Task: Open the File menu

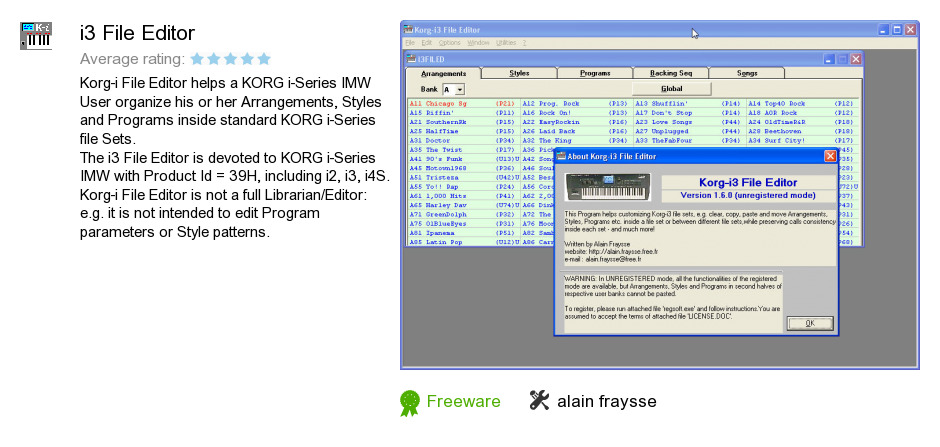Action: point(409,43)
